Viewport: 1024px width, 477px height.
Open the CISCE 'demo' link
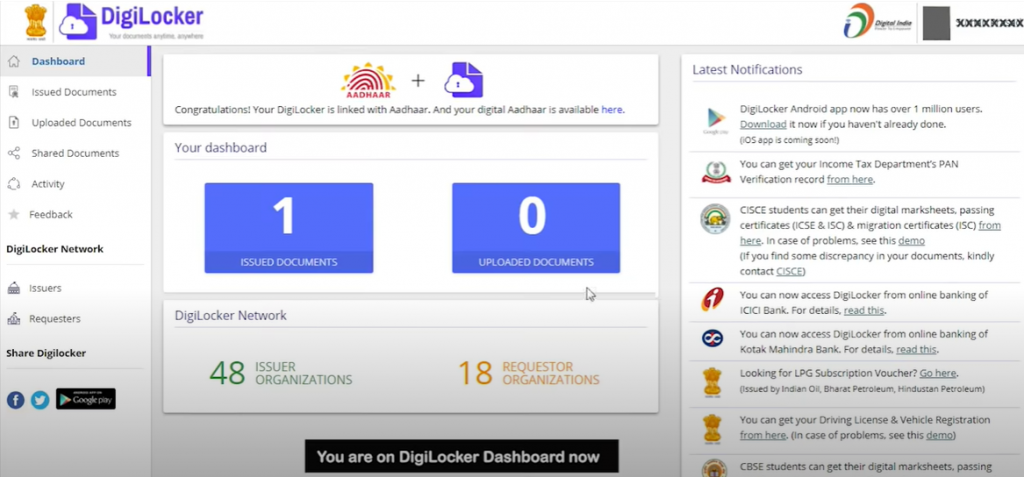[x=912, y=240]
